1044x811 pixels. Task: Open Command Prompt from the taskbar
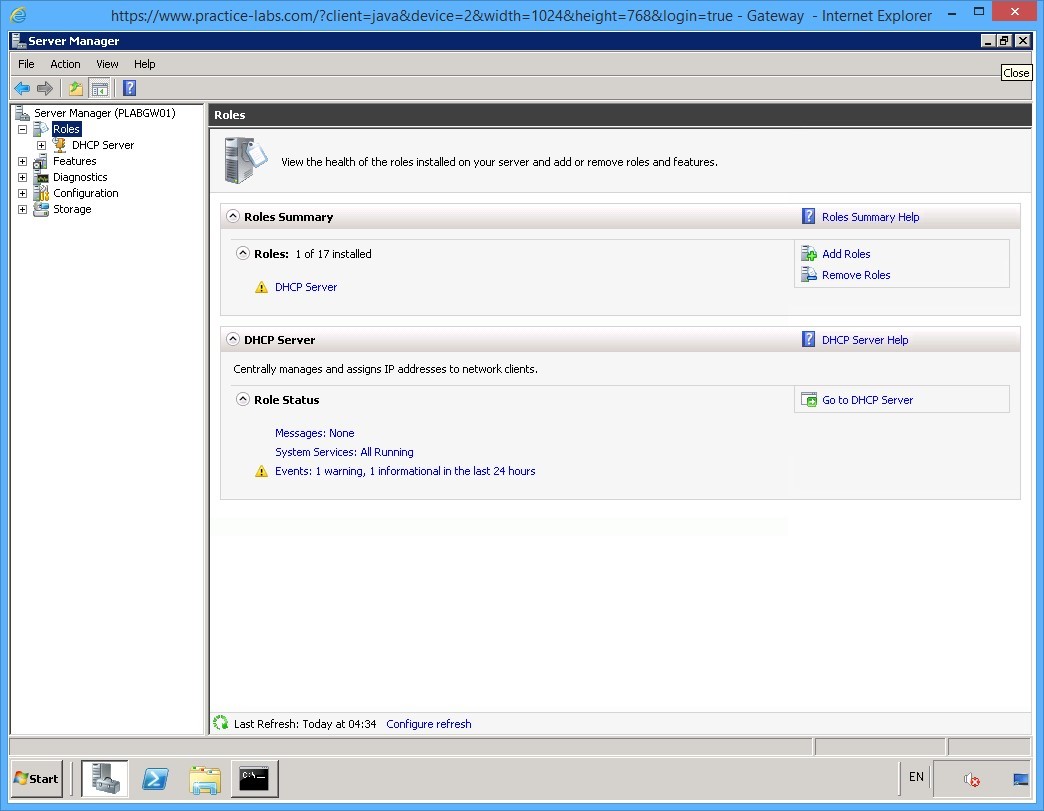coord(254,779)
